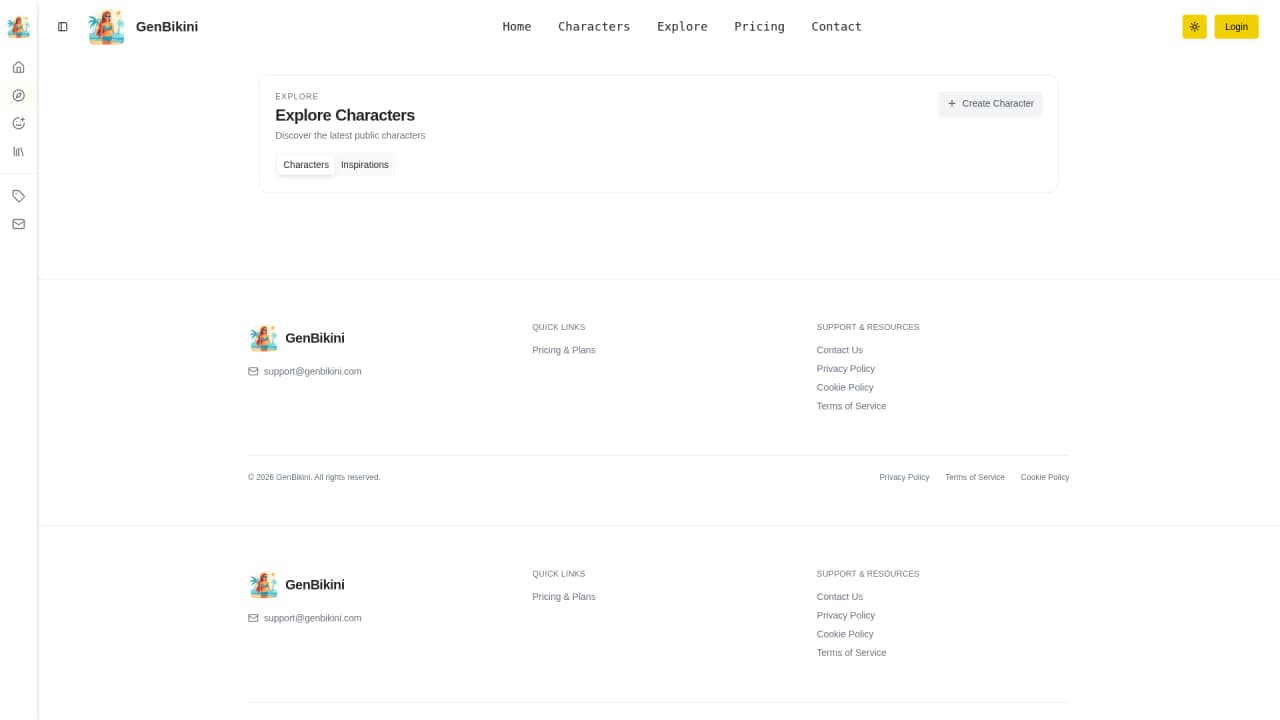This screenshot has height=720, width=1280.
Task: Open Contact Us in the lower footer
Action: point(840,597)
